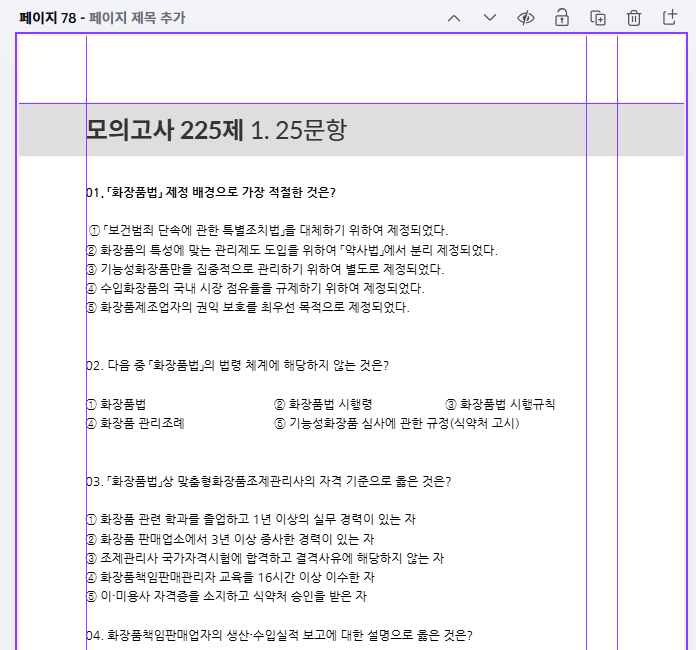
Task: Click option '③ 조제관리사 국가자격시험에 합격하고 결격사유에'
Action: [265, 558]
